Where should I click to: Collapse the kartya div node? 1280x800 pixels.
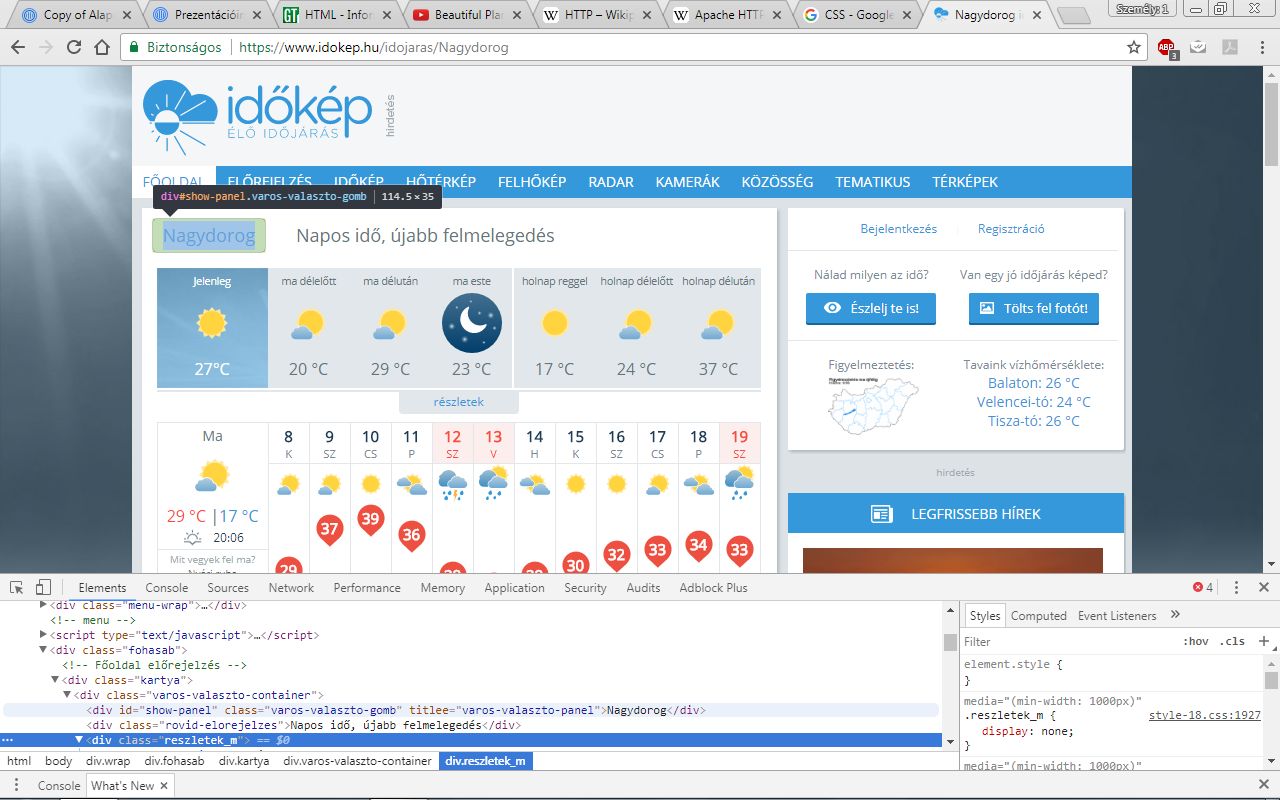[55, 680]
